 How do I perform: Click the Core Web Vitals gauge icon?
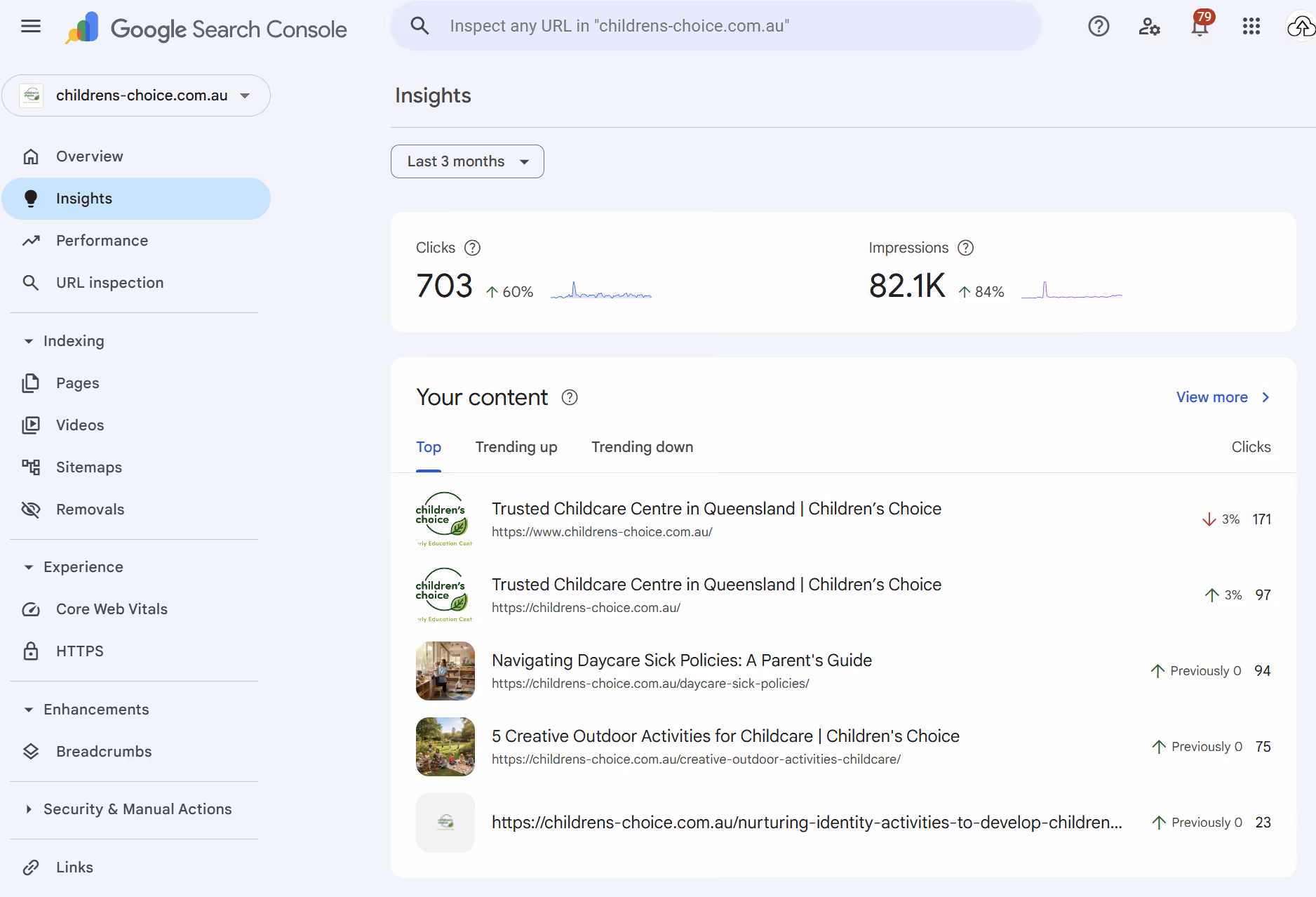click(x=31, y=609)
